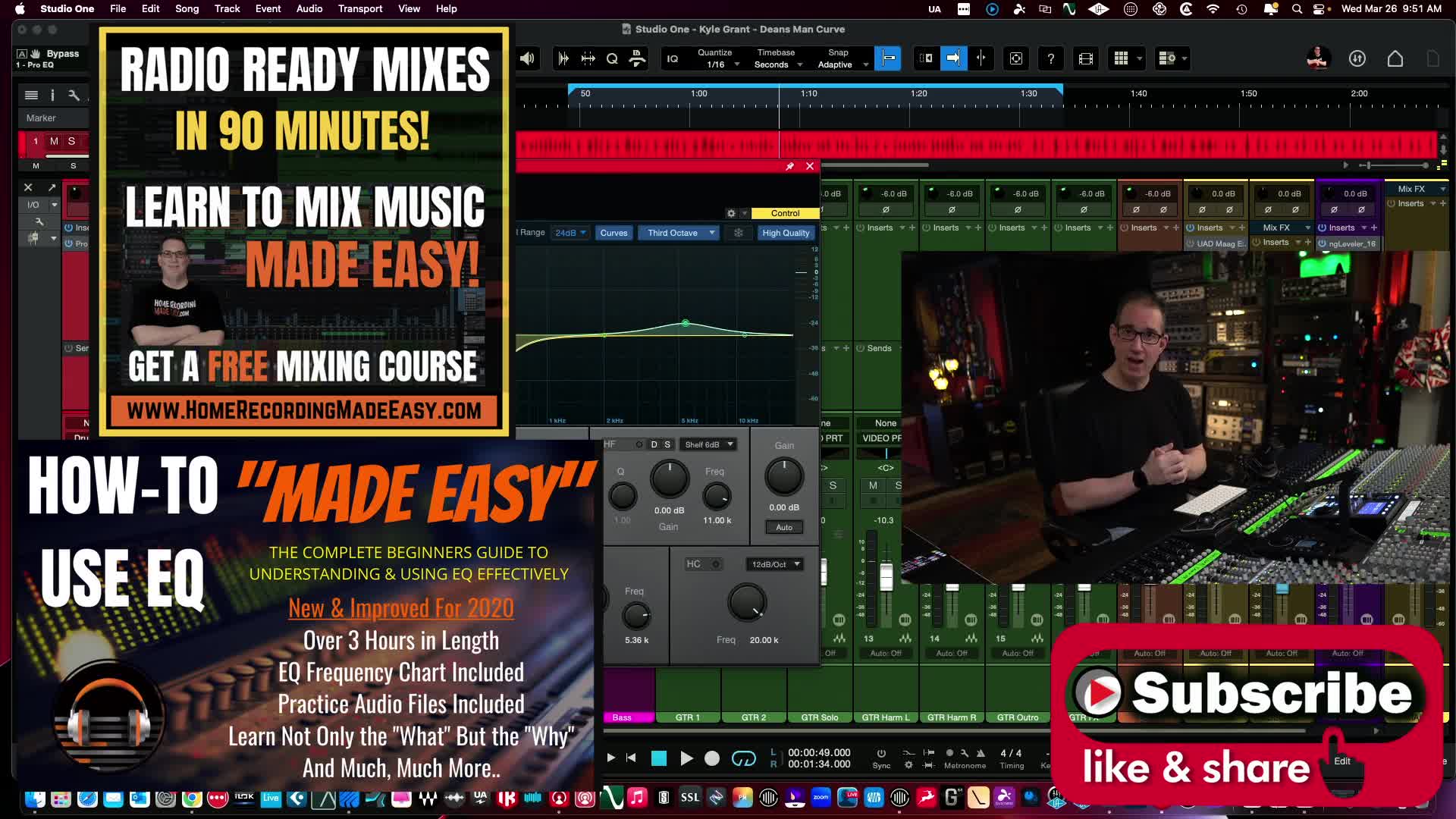Click the Bass channel label
The image size is (1456, 819).
tap(622, 717)
